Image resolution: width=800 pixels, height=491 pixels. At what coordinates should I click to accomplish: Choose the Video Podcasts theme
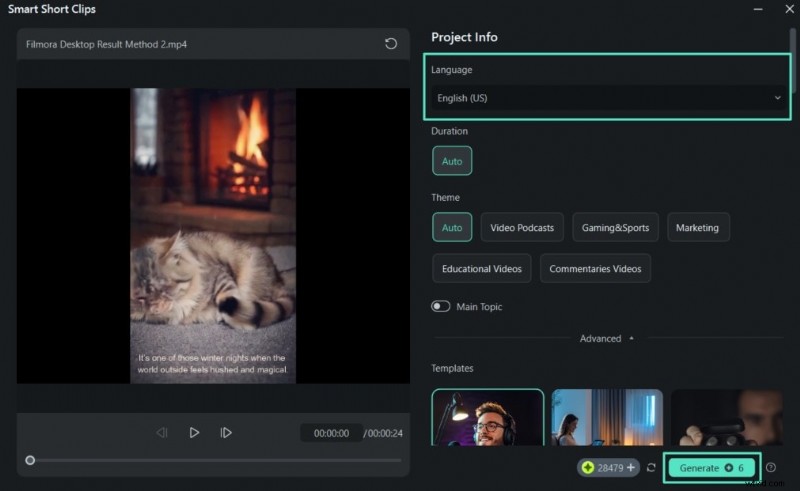[522, 227]
